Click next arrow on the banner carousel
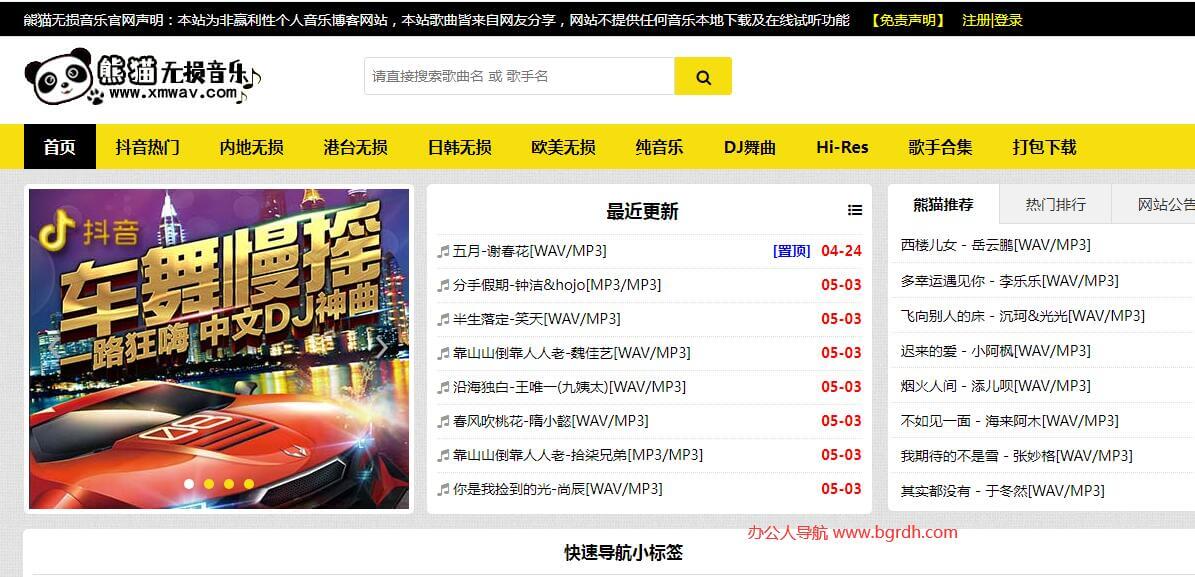 (380, 348)
